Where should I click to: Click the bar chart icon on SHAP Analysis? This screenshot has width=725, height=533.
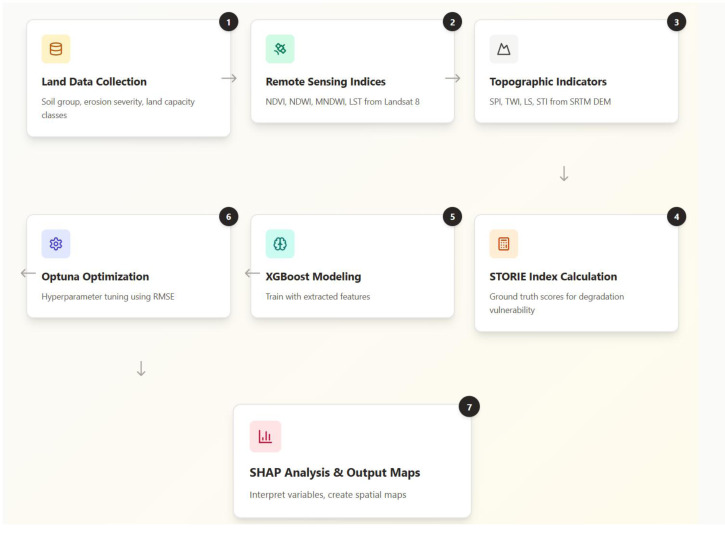tap(265, 436)
